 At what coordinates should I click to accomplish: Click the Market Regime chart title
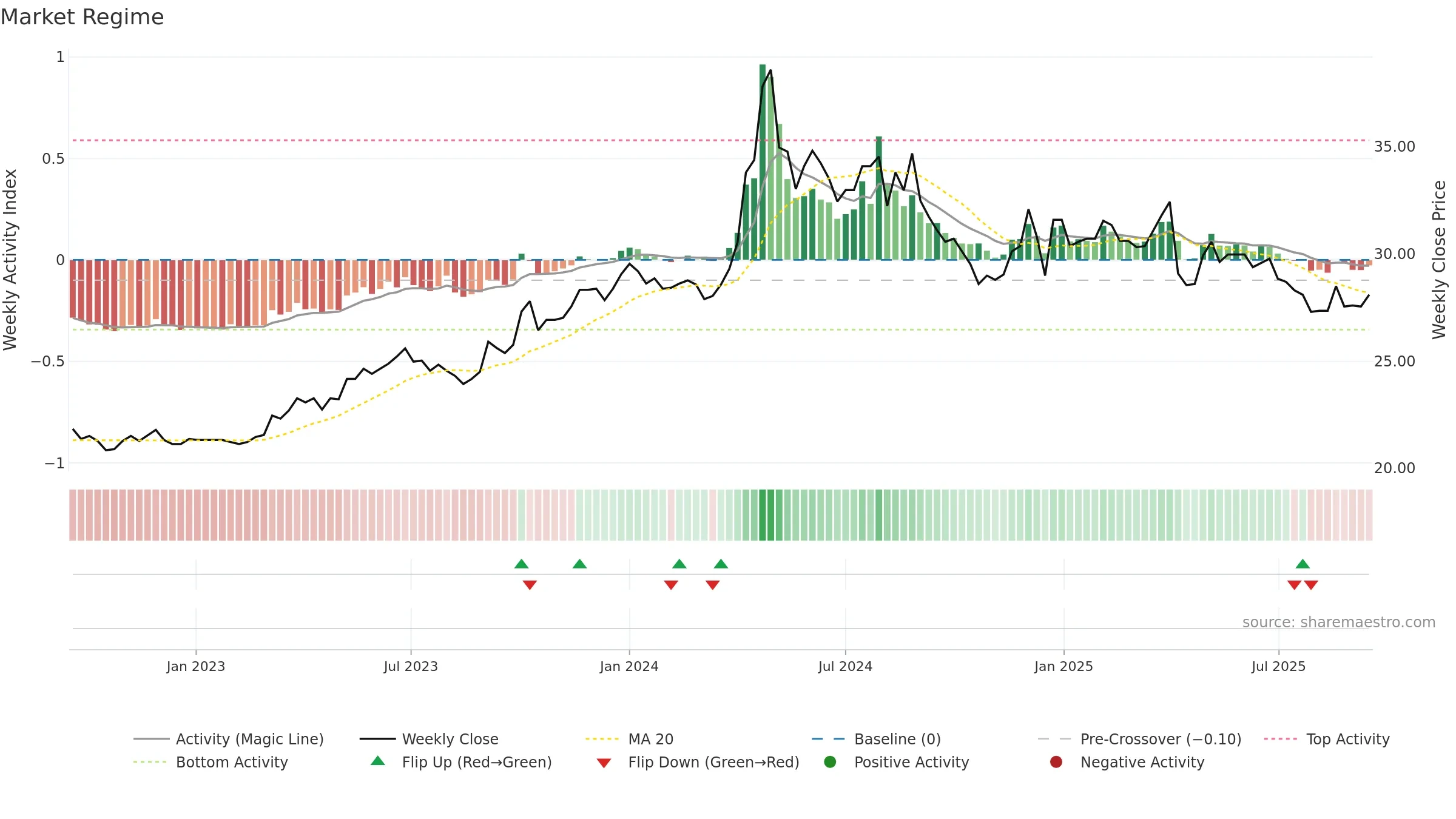pos(82,17)
